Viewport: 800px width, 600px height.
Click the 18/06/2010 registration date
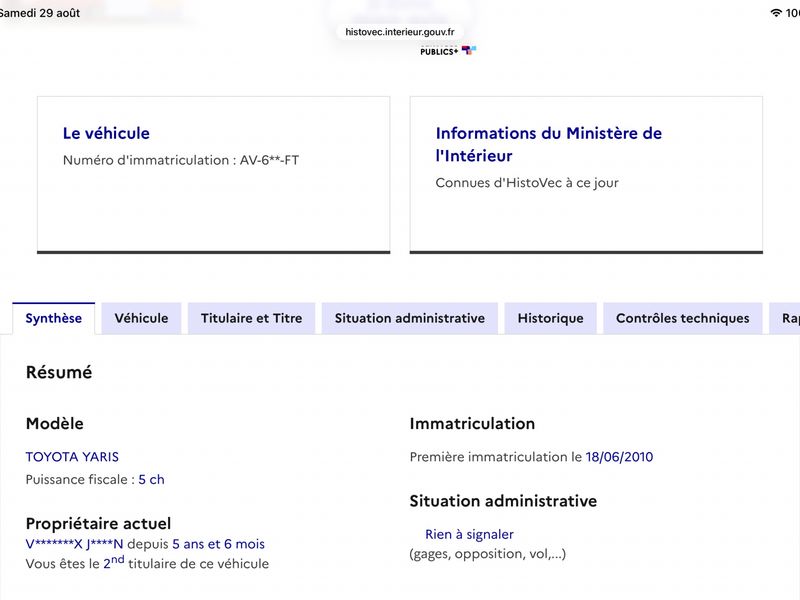click(619, 457)
